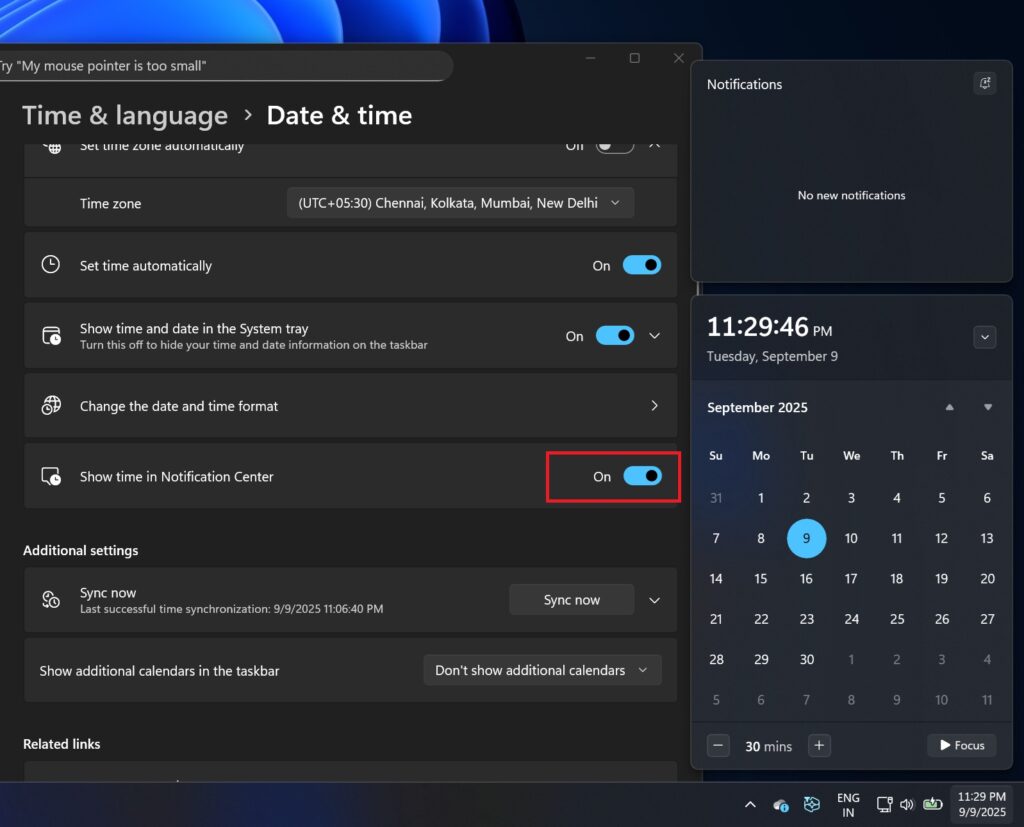This screenshot has height=827, width=1024.
Task: Click the notification settings bell icon
Action: pyautogui.click(x=985, y=83)
